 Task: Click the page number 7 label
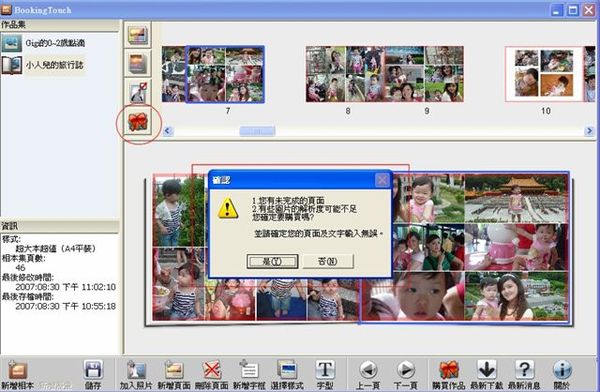[228, 111]
